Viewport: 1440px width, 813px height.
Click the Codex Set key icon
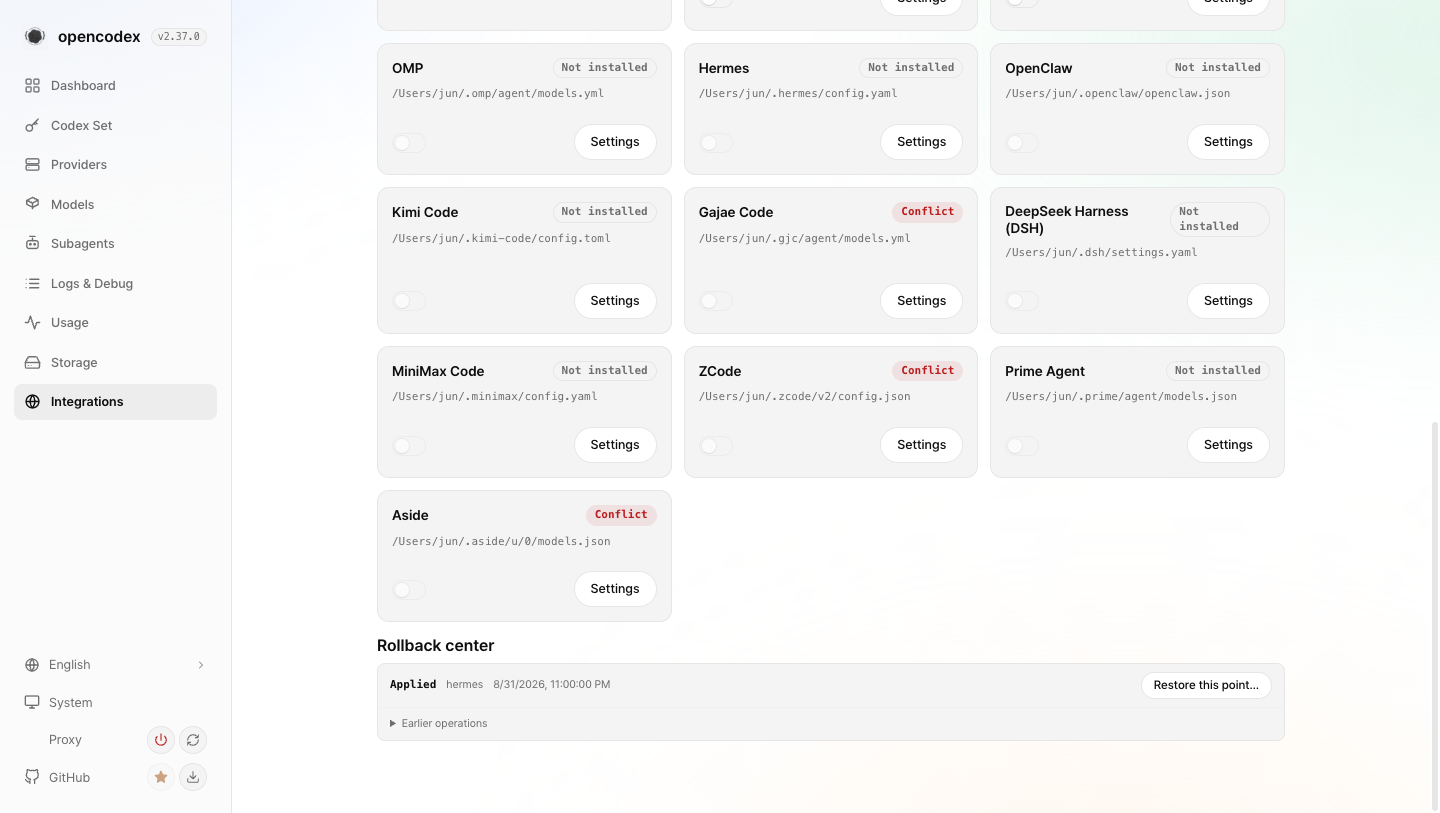[x=32, y=125]
